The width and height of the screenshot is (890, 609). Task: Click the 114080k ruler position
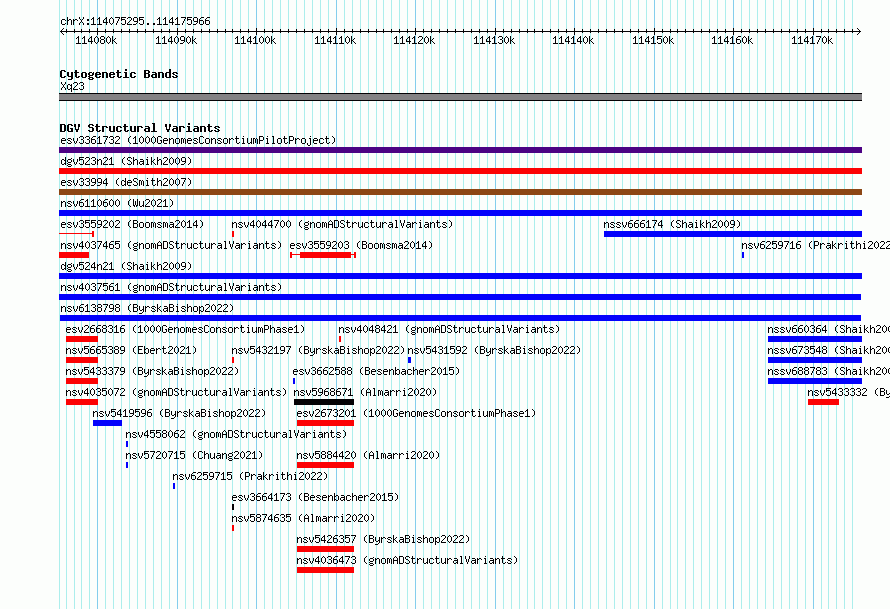tap(96, 40)
